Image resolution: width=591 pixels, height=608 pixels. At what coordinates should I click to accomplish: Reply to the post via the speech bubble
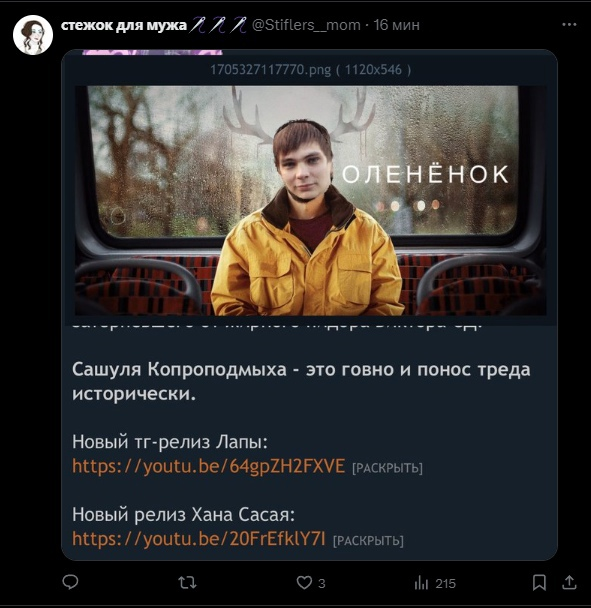[x=70, y=582]
